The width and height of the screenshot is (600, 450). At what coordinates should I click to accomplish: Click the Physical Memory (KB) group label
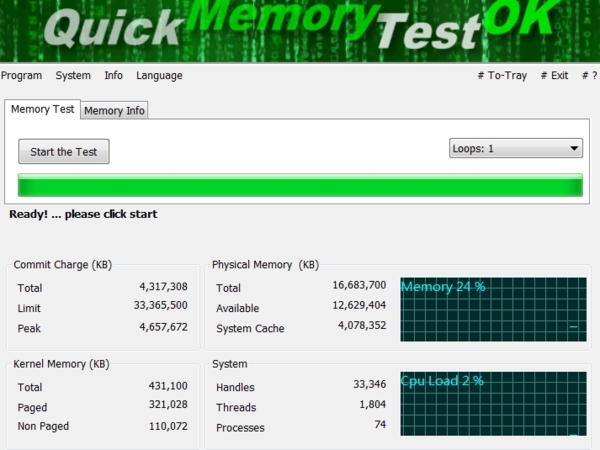coord(266,265)
